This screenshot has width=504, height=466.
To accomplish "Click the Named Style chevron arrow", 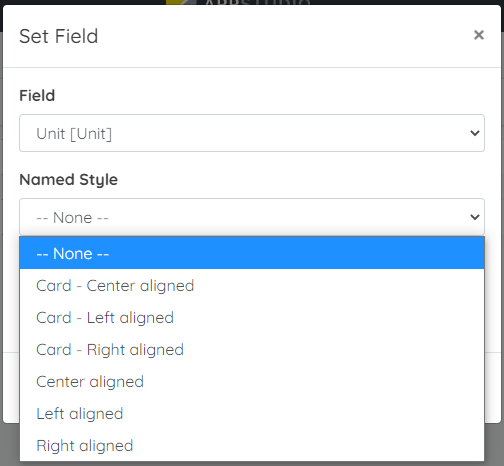I will coord(475,217).
